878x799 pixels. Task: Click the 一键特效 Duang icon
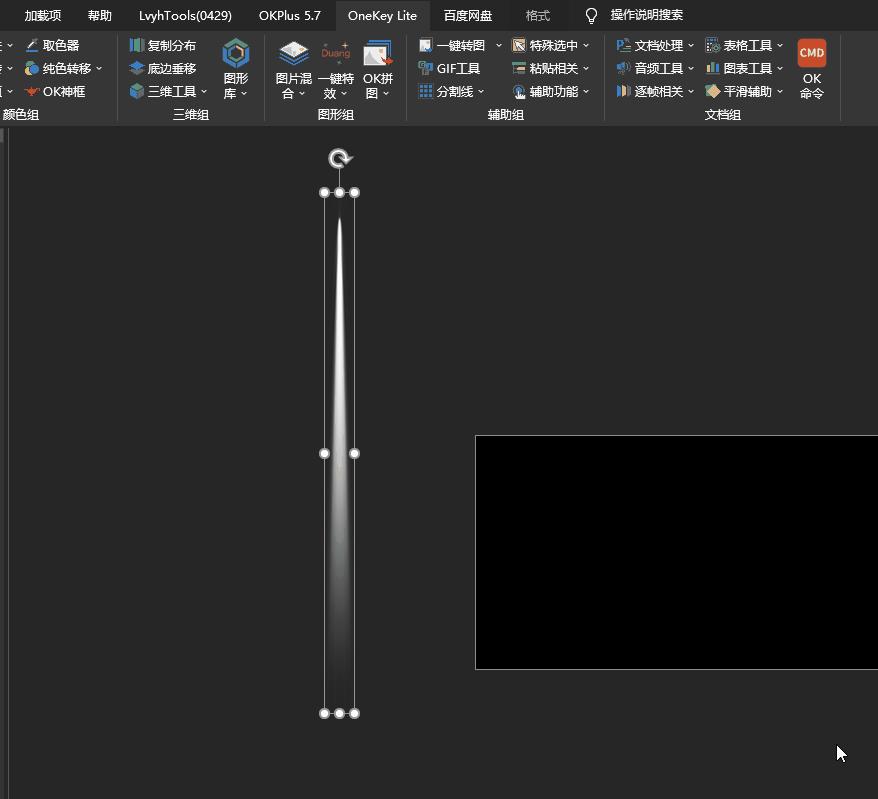pos(335,53)
